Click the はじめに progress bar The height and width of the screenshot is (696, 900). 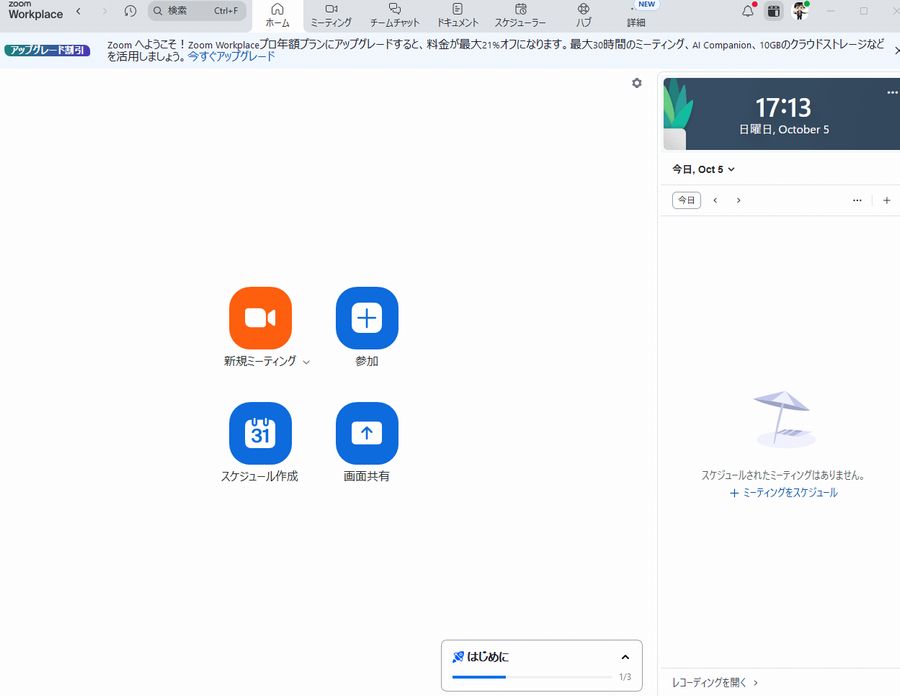pos(531,677)
